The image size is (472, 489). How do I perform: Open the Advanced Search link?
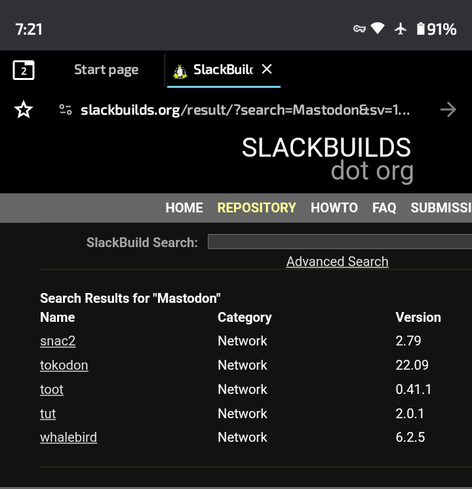(337, 261)
